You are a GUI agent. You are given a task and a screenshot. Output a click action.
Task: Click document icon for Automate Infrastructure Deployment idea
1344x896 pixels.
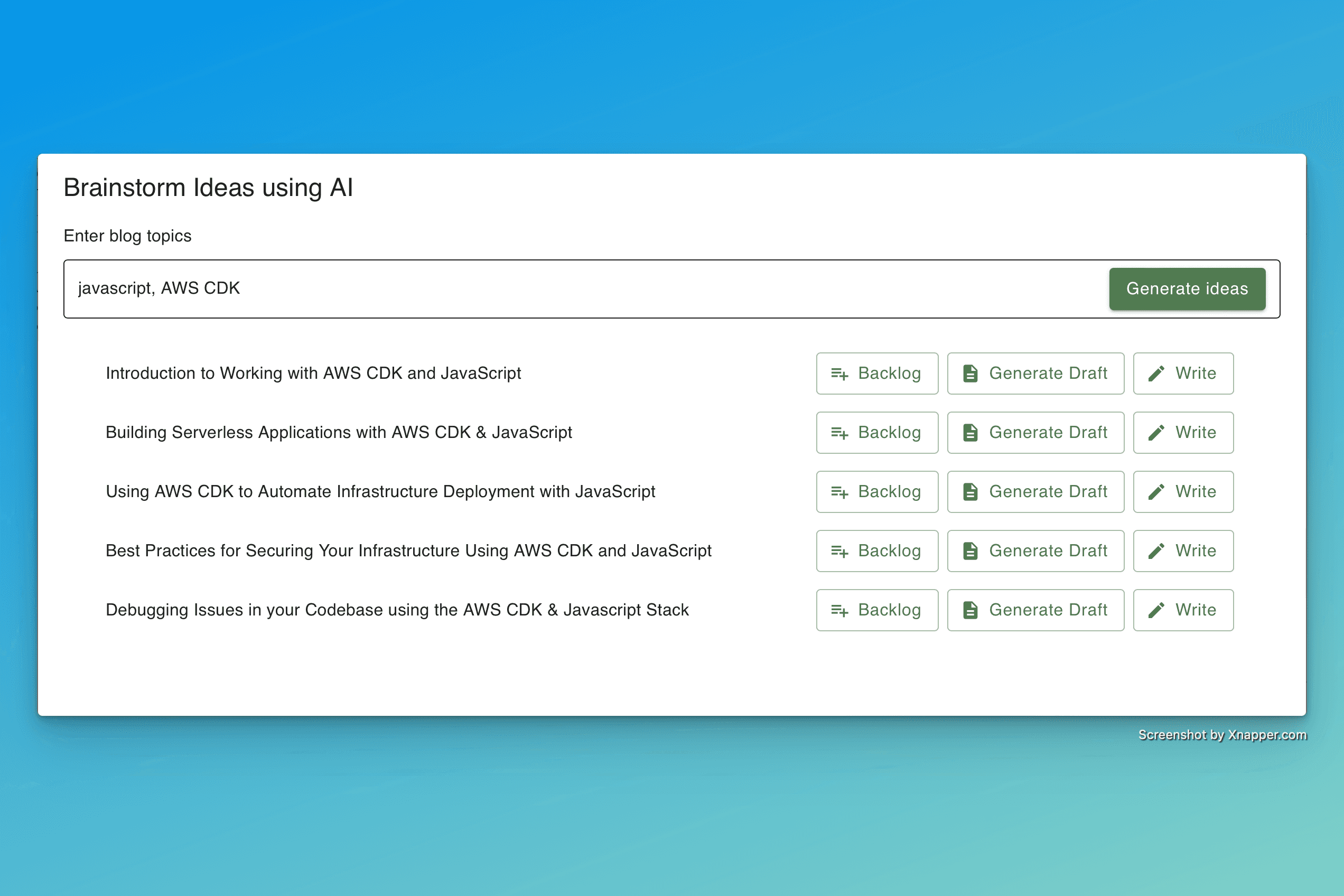(x=970, y=492)
